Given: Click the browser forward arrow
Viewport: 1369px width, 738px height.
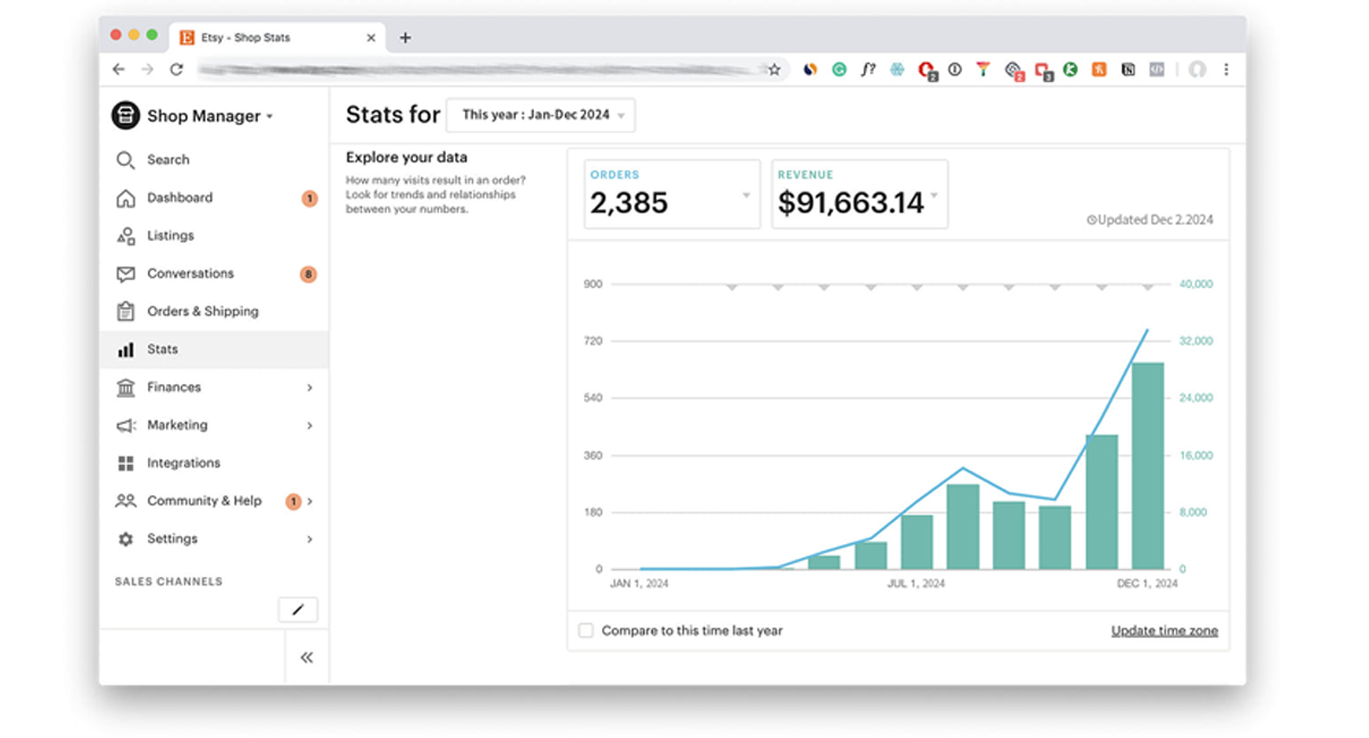Looking at the screenshot, I should (x=147, y=69).
